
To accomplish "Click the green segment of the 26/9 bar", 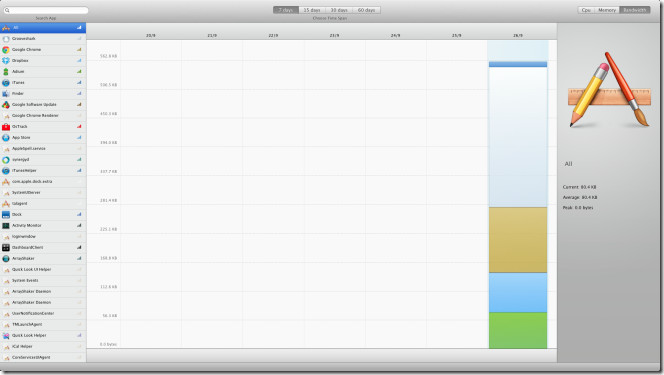I will [518, 331].
